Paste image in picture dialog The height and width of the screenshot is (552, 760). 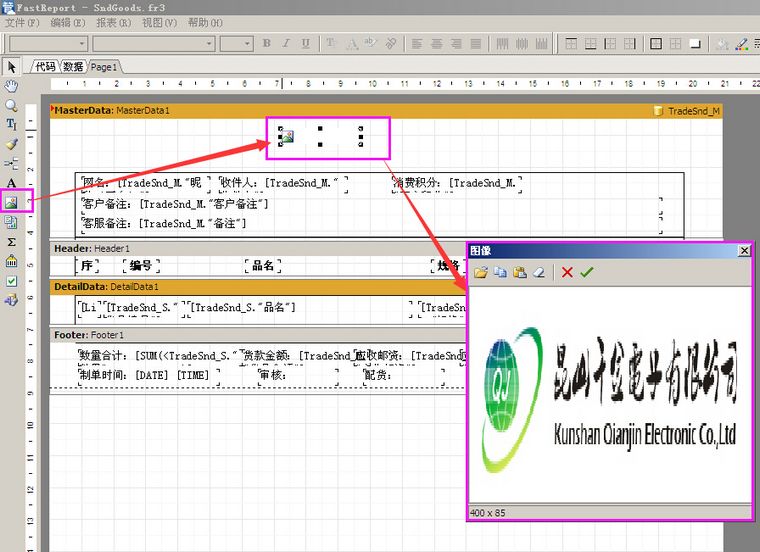(520, 272)
